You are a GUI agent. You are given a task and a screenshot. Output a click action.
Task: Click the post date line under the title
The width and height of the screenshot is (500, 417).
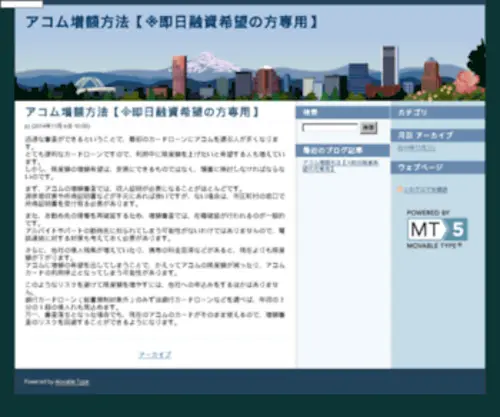[x=58, y=126]
